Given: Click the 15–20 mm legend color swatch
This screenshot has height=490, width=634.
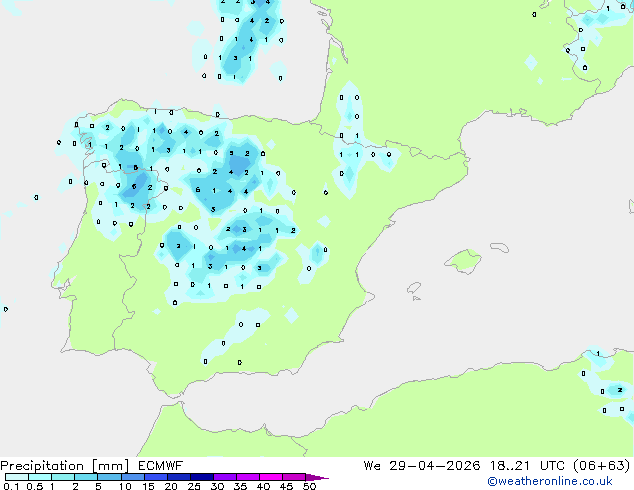Looking at the screenshot, I should click(155, 477).
